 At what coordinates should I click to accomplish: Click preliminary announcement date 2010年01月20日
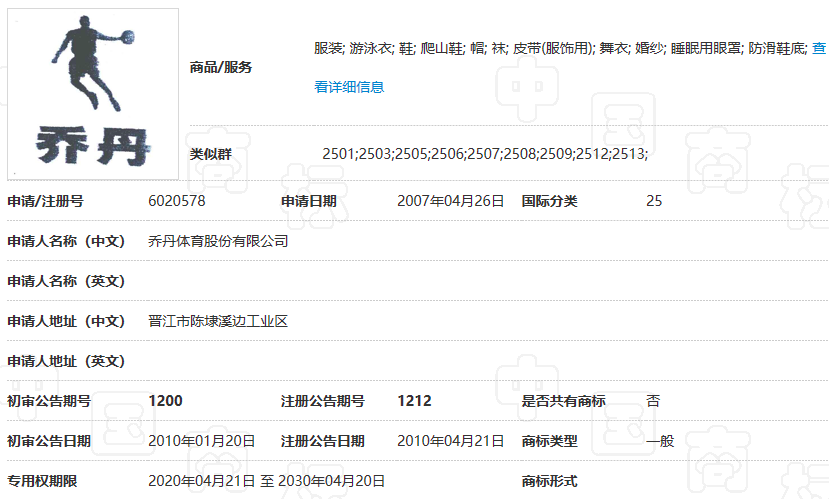click(x=202, y=441)
